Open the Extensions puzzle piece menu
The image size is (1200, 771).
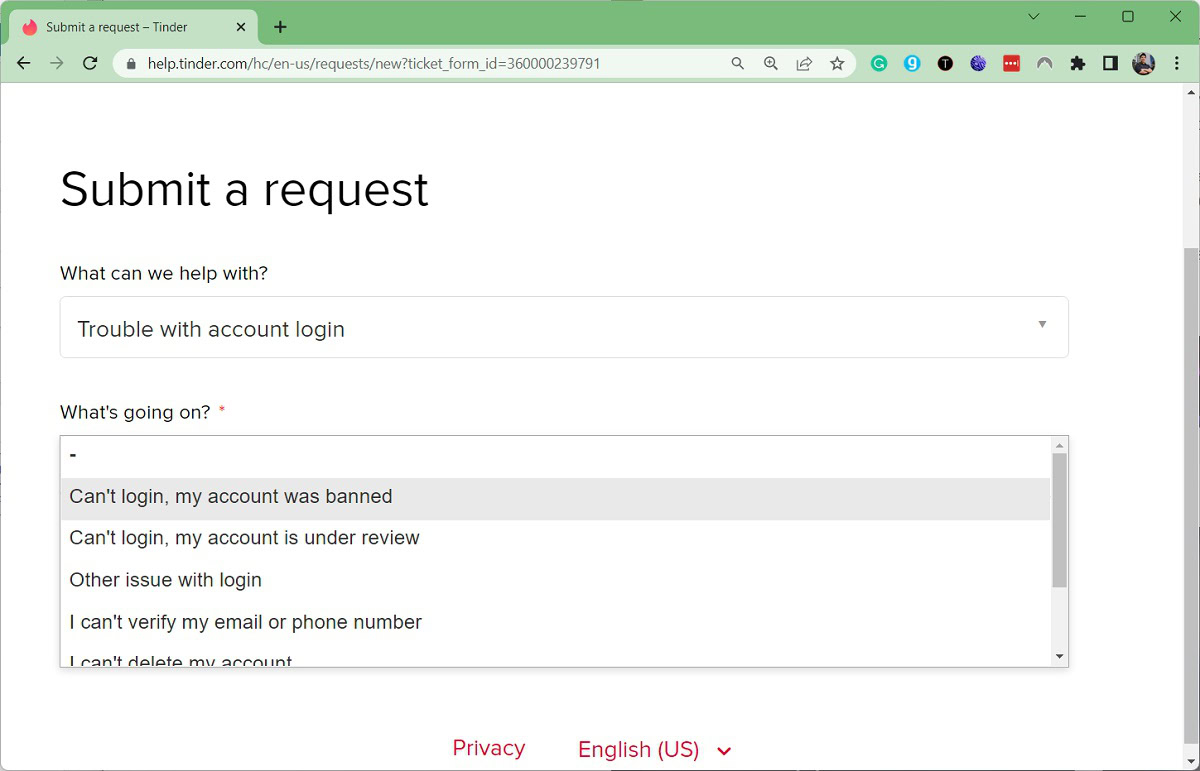(1077, 63)
